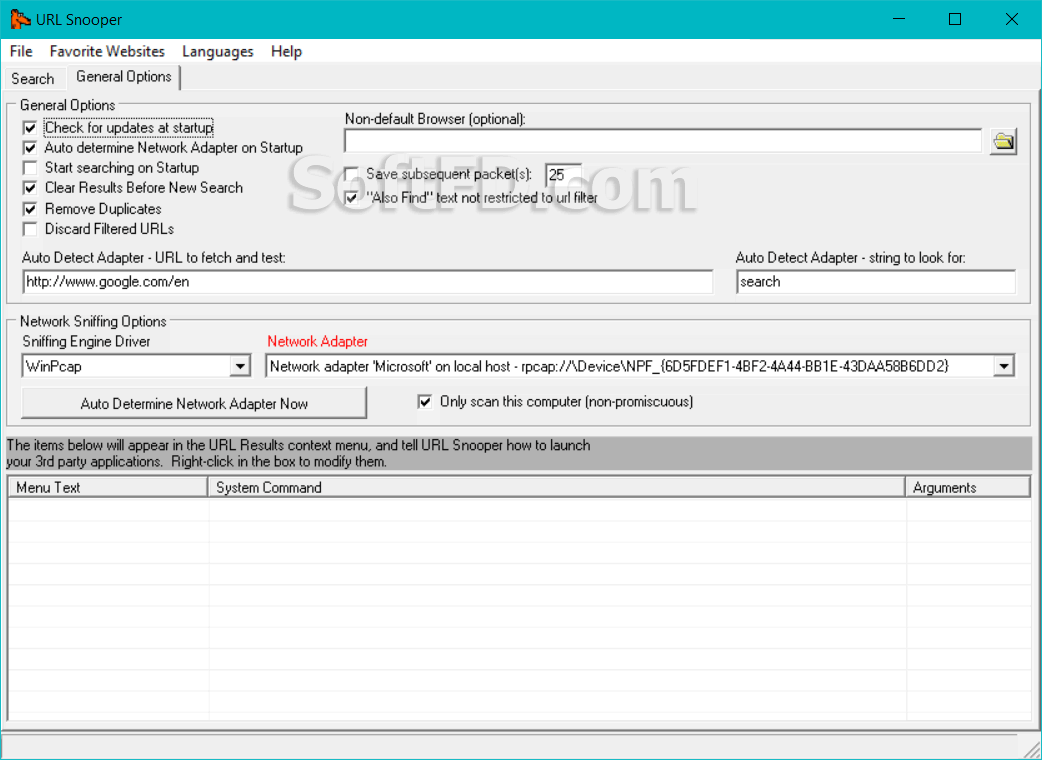Screen dimensions: 1042x760
Task: Open the Network Adapter dropdown arrow
Action: [1003, 366]
